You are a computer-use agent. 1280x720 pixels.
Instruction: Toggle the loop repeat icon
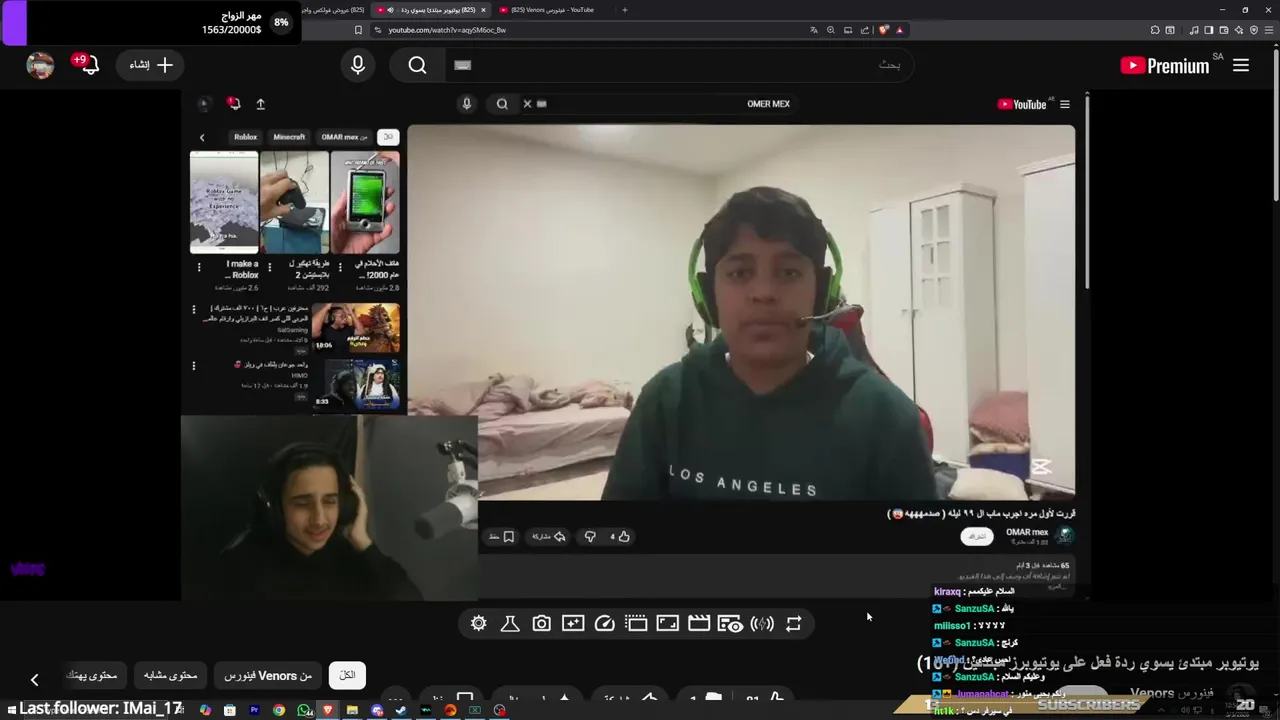(x=793, y=623)
